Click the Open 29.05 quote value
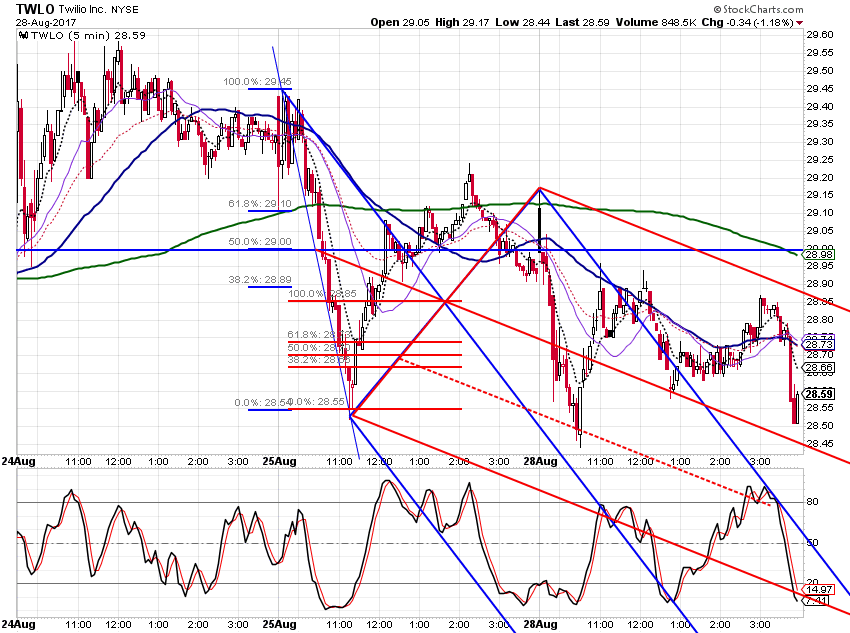This screenshot has height=633, width=850. 400,23
